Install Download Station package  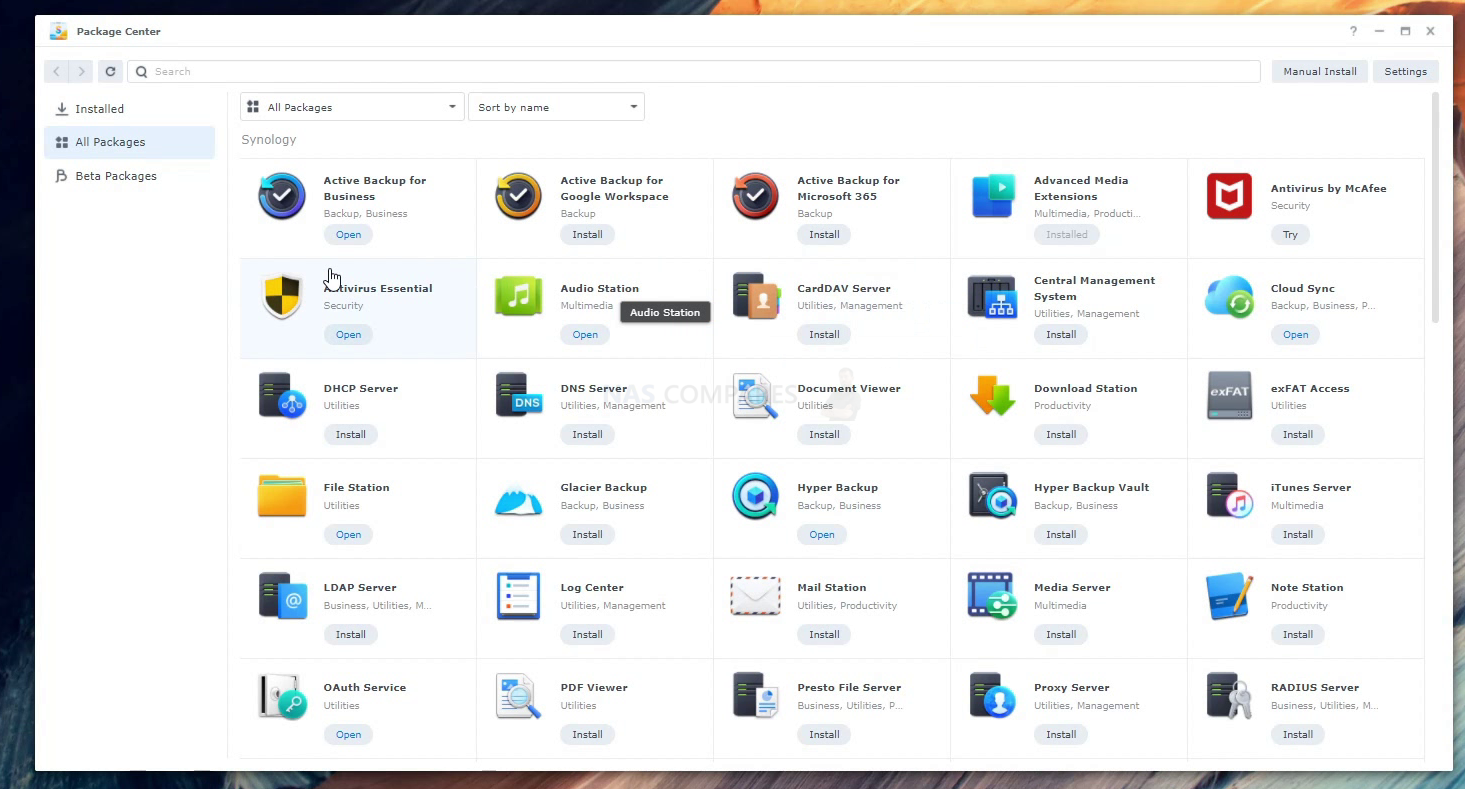(1061, 435)
